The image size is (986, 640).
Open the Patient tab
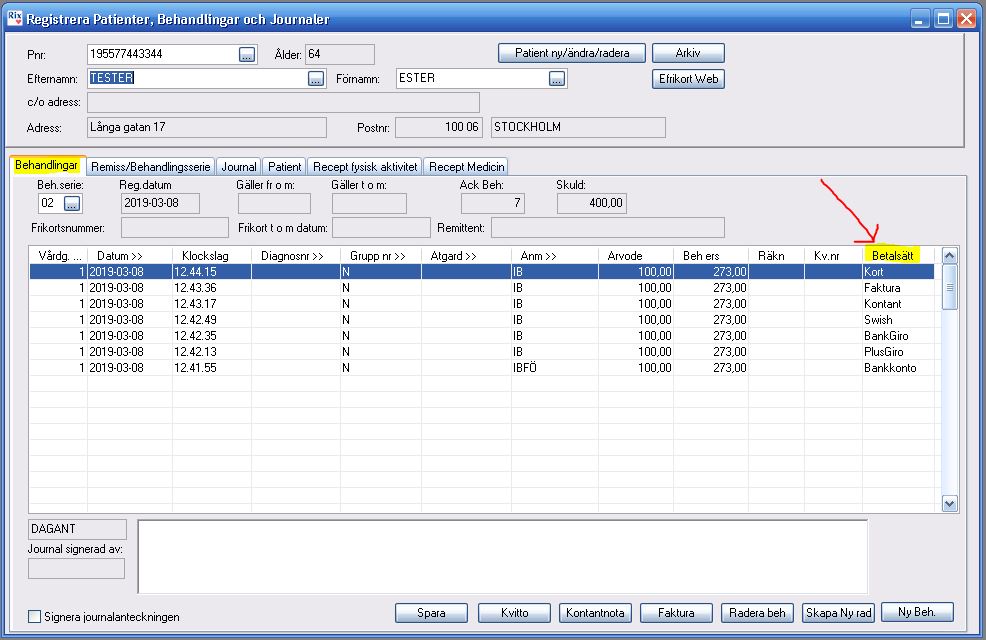(x=284, y=167)
